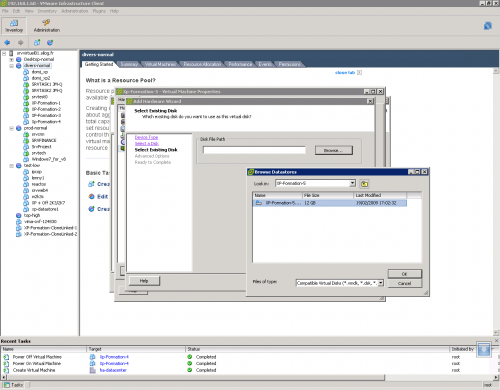Switch to the Performance tab
The width and height of the screenshot is (500, 390).
(x=240, y=64)
